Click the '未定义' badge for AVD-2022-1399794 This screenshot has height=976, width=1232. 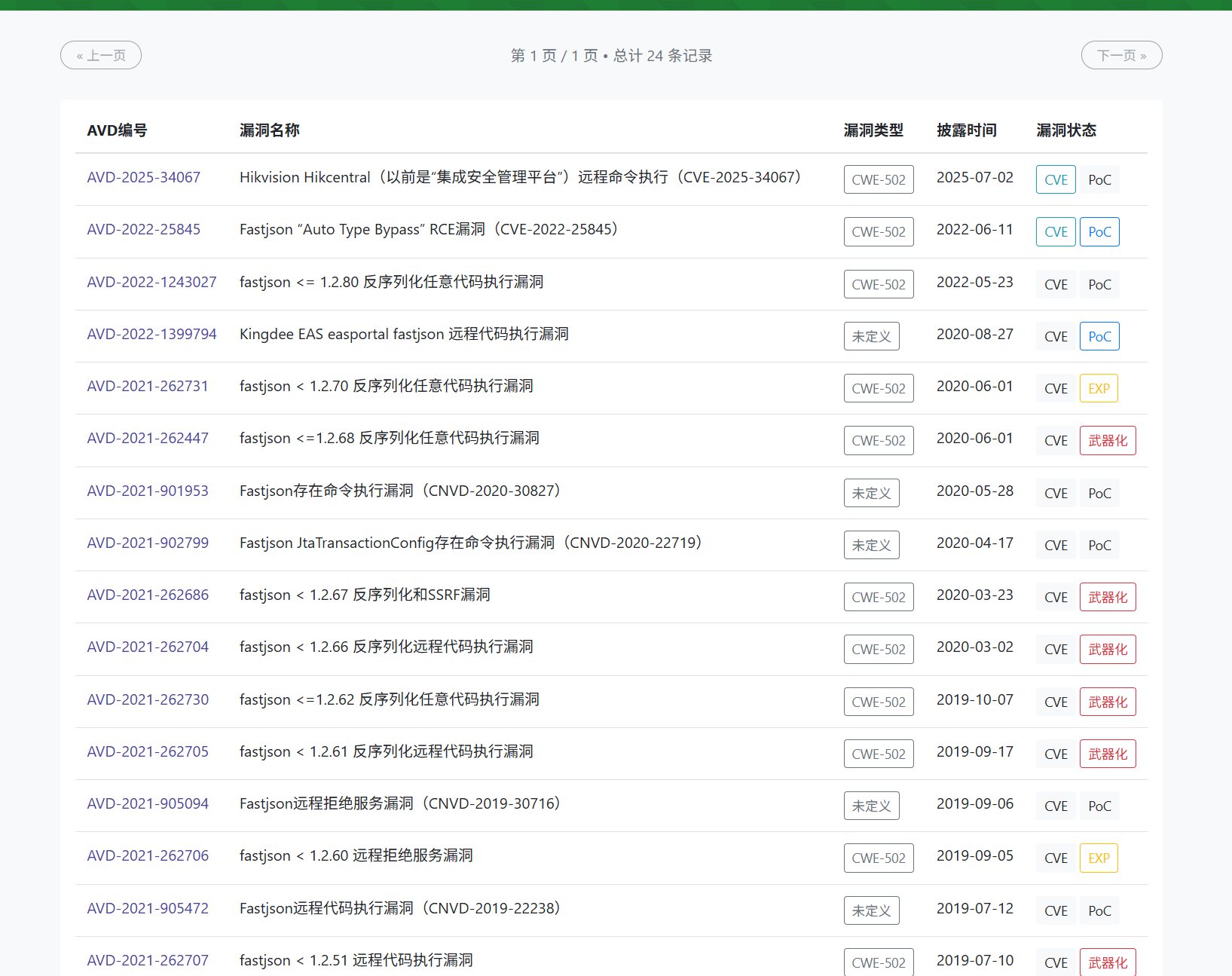coord(872,336)
